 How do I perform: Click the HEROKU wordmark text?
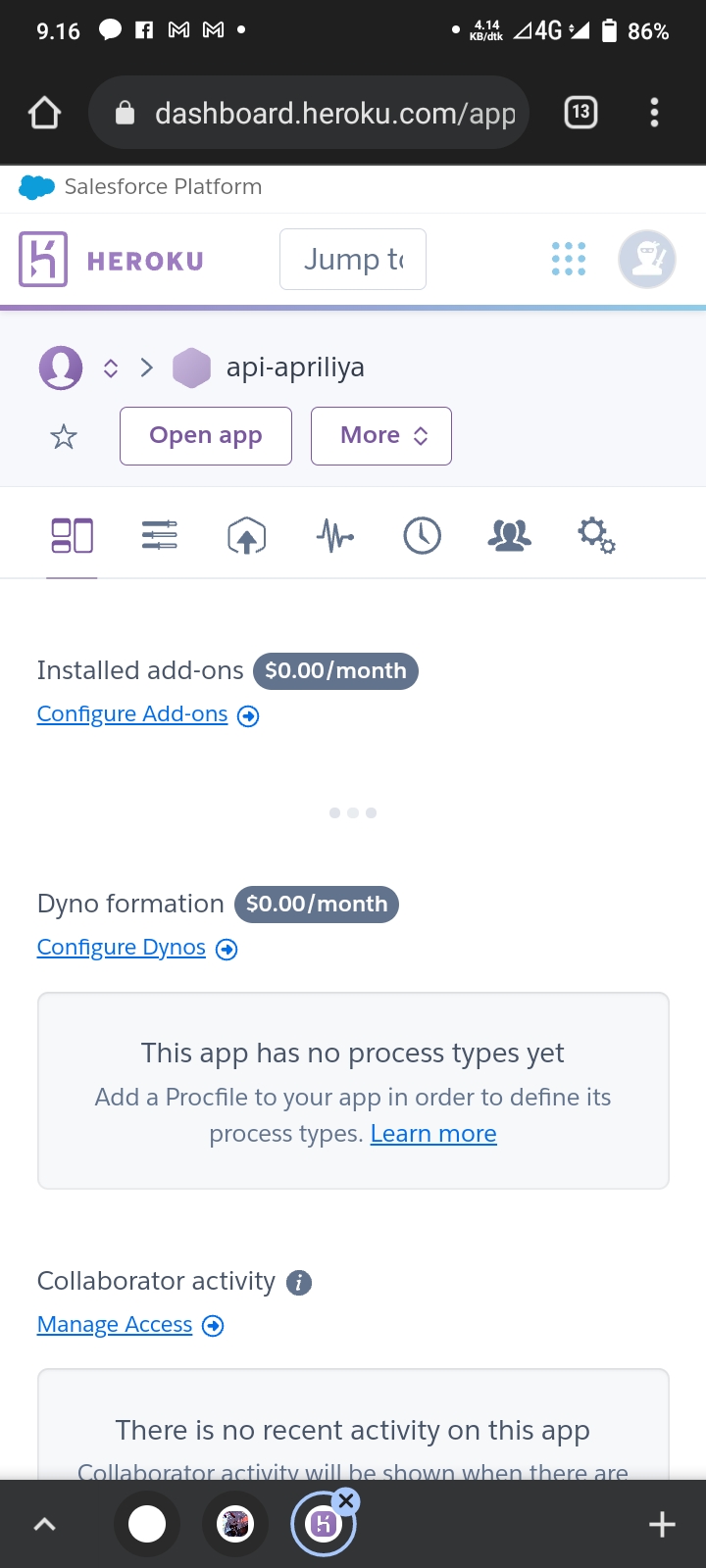[x=145, y=261]
